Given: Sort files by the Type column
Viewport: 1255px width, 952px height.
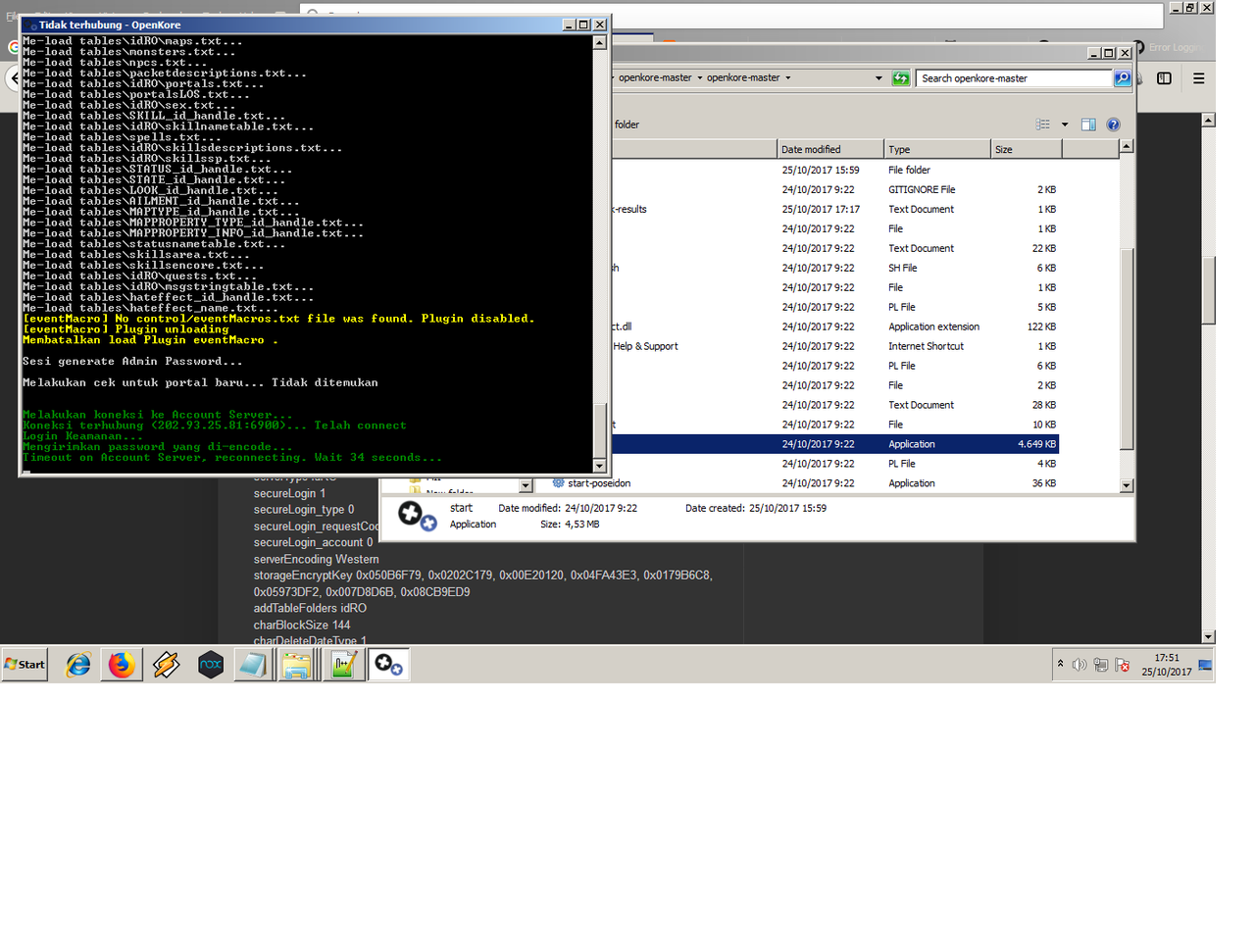Looking at the screenshot, I should (937, 149).
